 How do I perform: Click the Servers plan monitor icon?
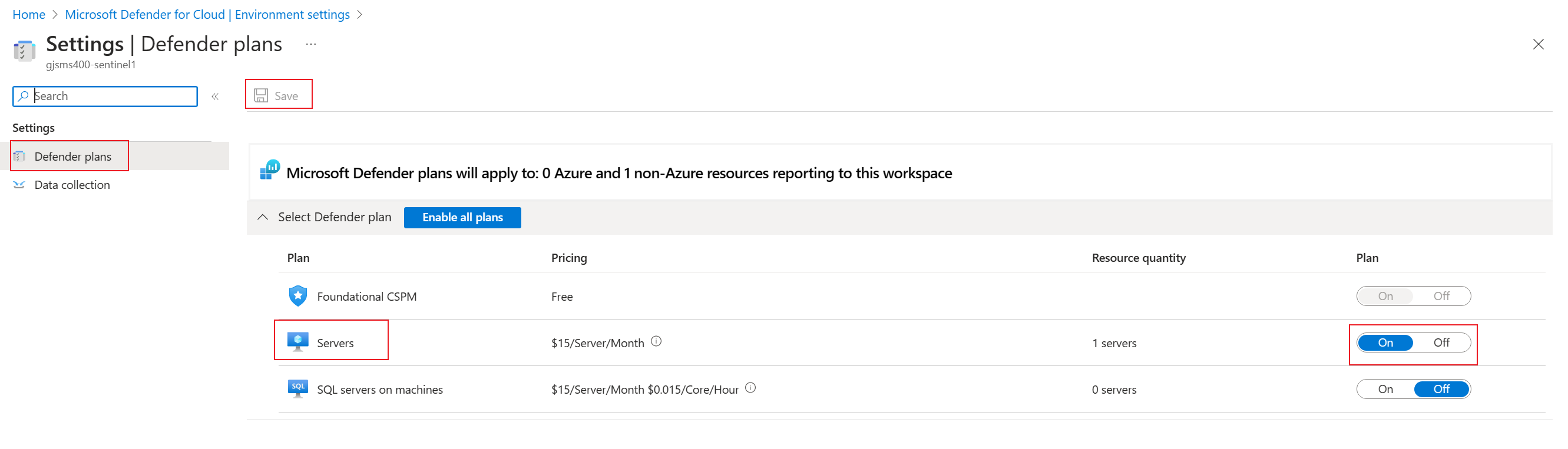[297, 341]
